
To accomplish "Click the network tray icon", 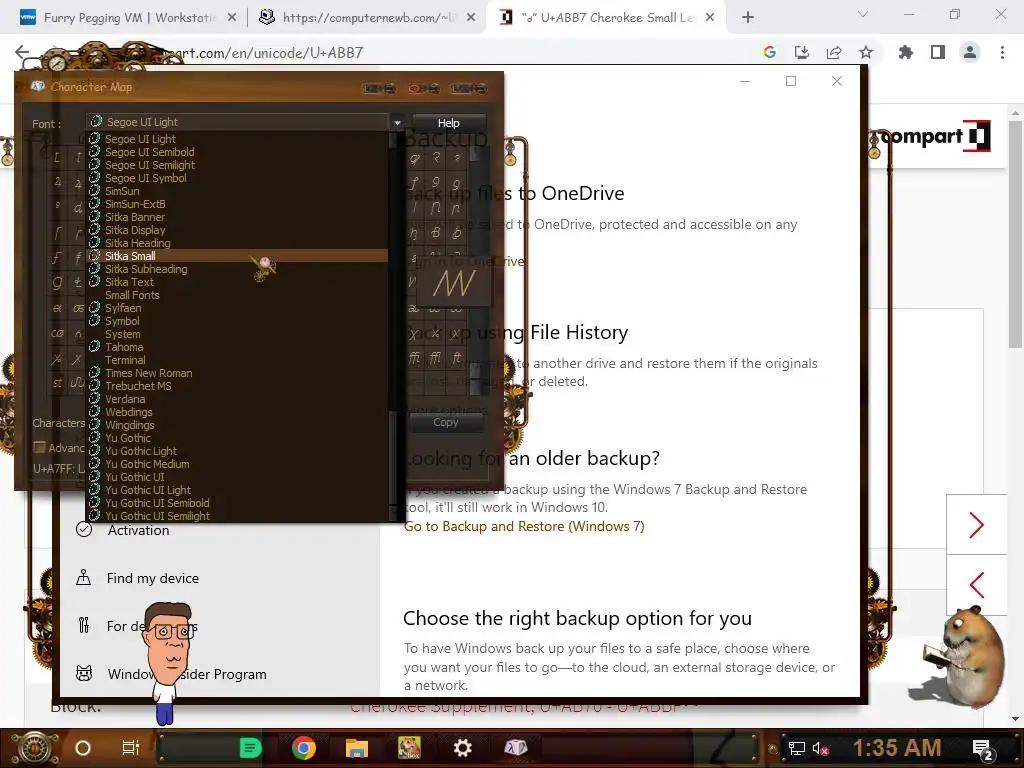I will [x=796, y=748].
